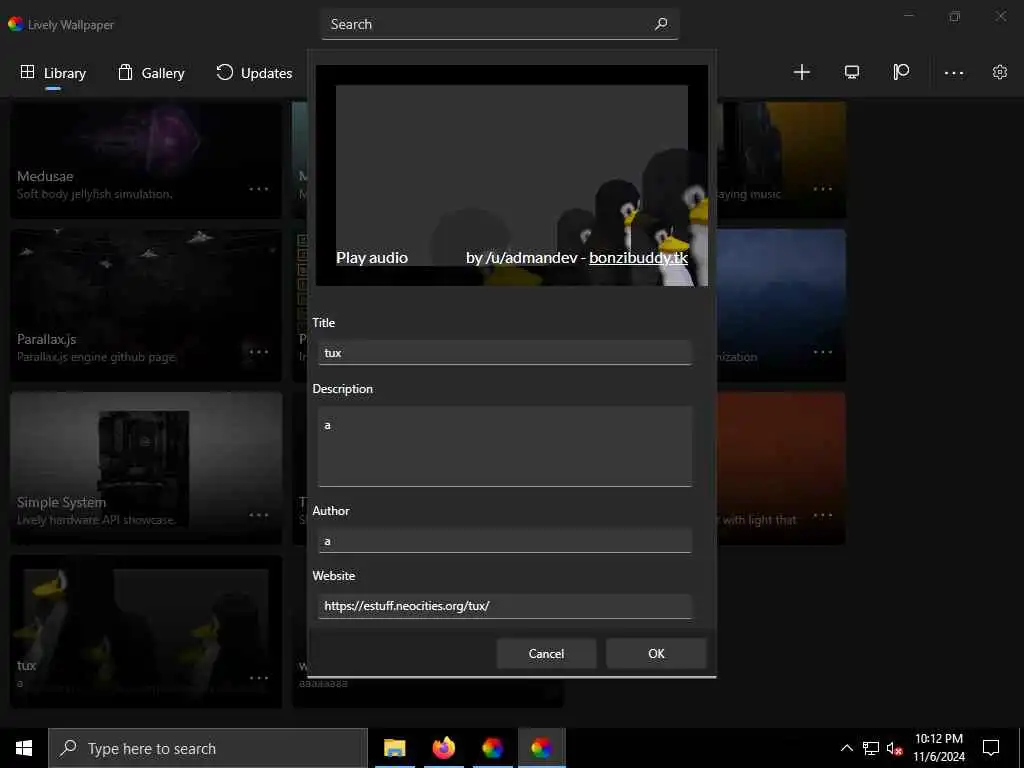Cancel the wallpaper edit dialog
The image size is (1024, 768).
(546, 654)
